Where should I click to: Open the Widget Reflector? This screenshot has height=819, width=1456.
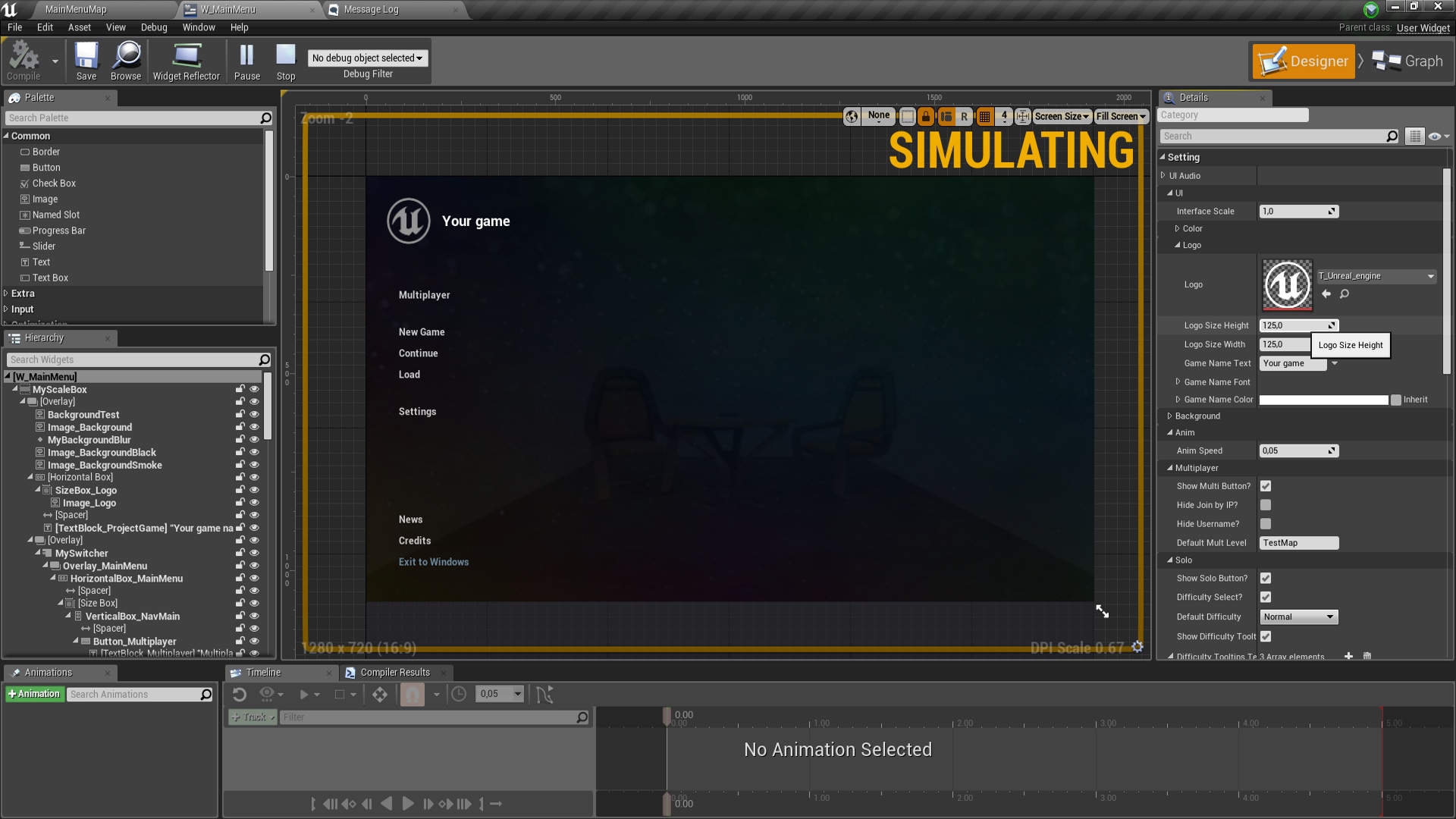pyautogui.click(x=186, y=61)
